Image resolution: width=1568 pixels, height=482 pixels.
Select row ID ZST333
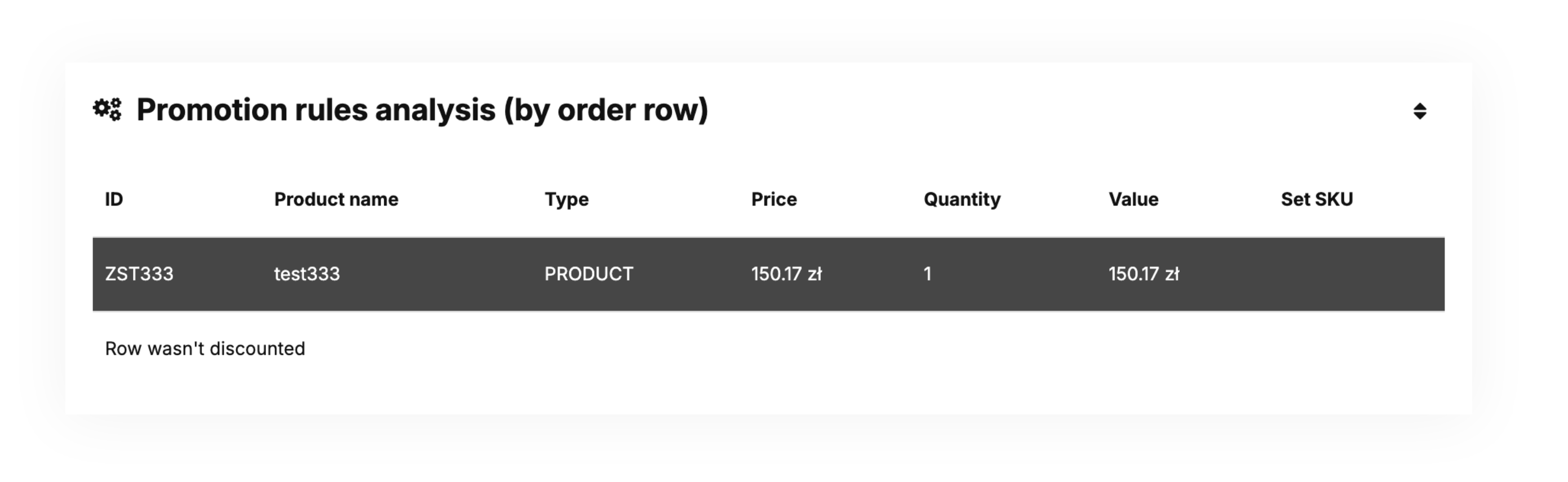point(139,274)
